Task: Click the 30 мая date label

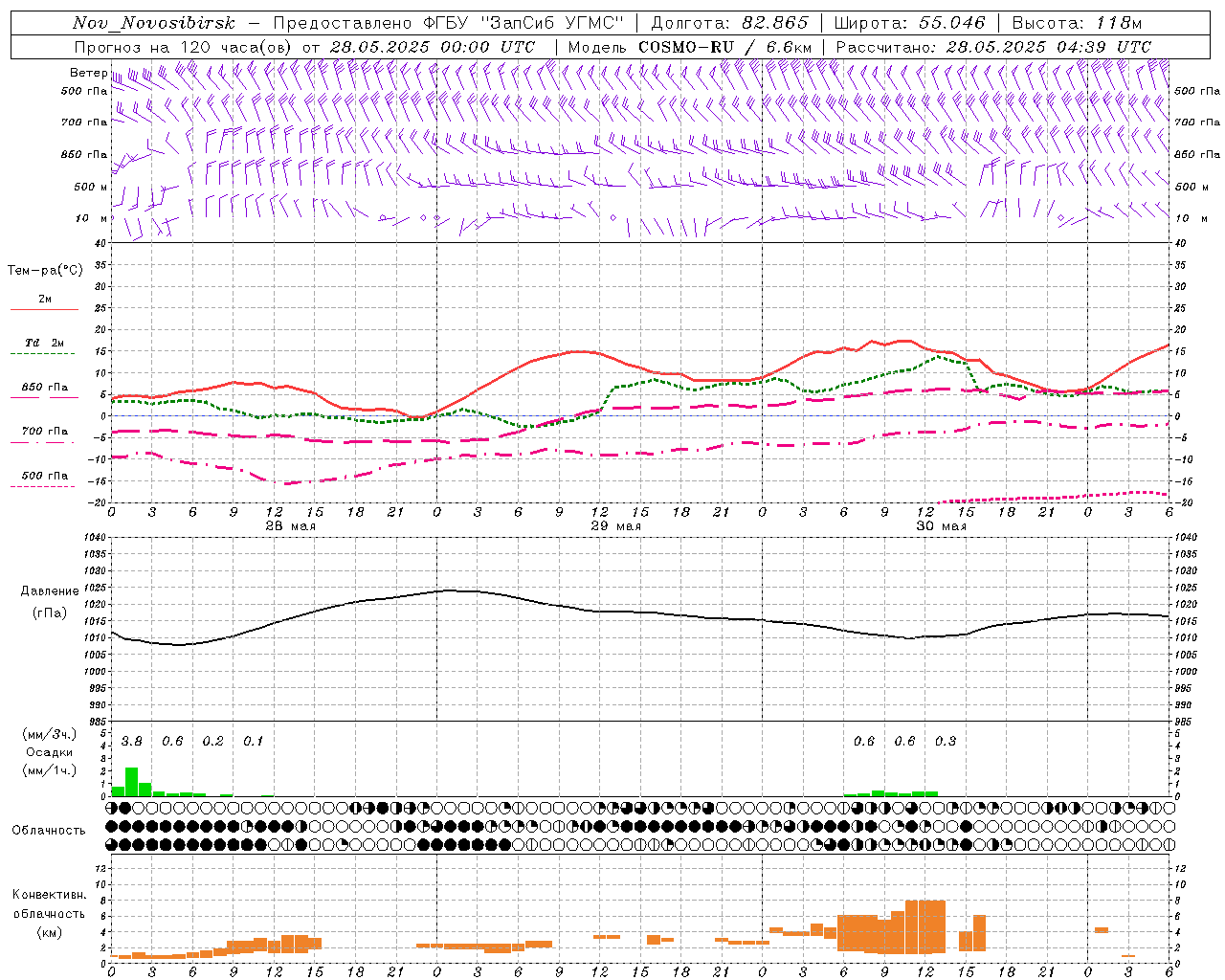Action: pos(941,526)
